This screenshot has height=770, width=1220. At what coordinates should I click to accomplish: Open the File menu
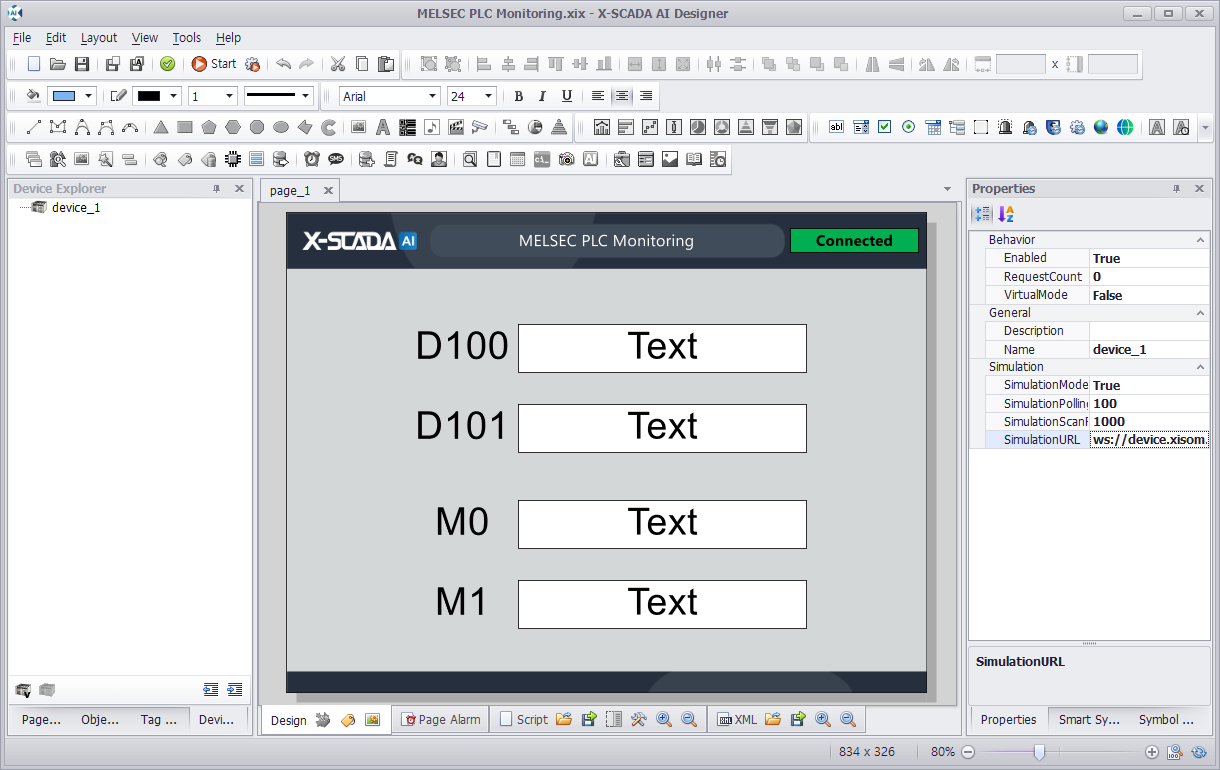coord(22,38)
